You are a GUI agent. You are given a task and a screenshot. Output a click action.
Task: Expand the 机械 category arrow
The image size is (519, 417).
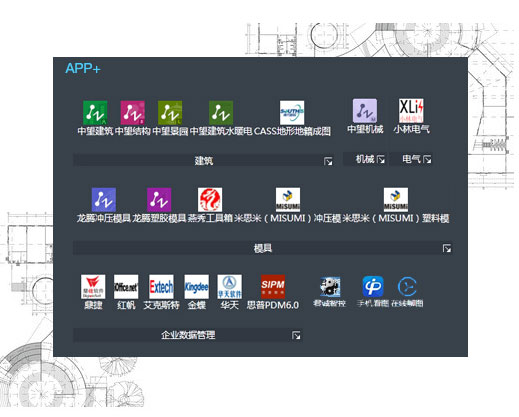(x=381, y=159)
